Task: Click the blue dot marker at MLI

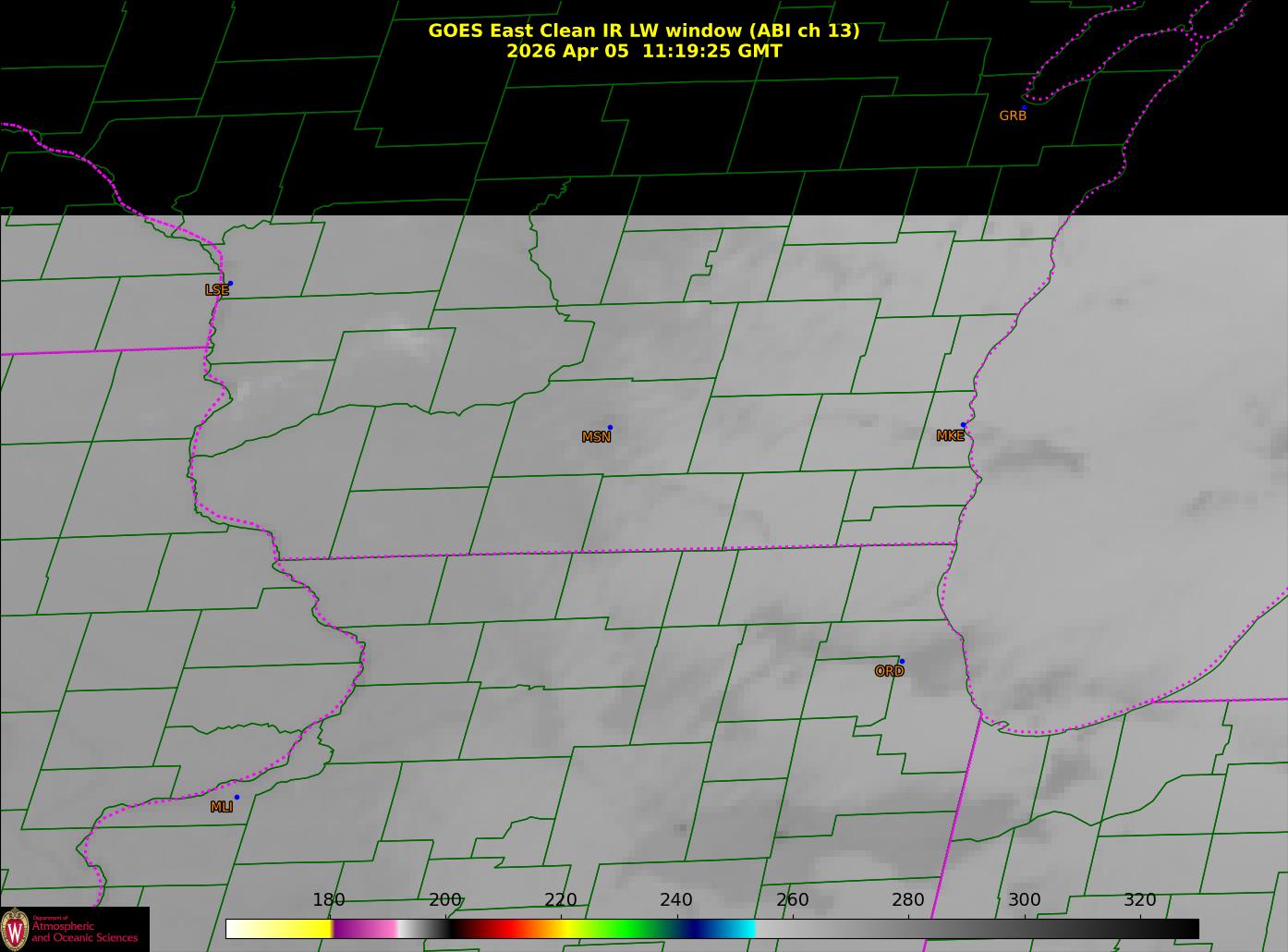Action: pos(237,797)
